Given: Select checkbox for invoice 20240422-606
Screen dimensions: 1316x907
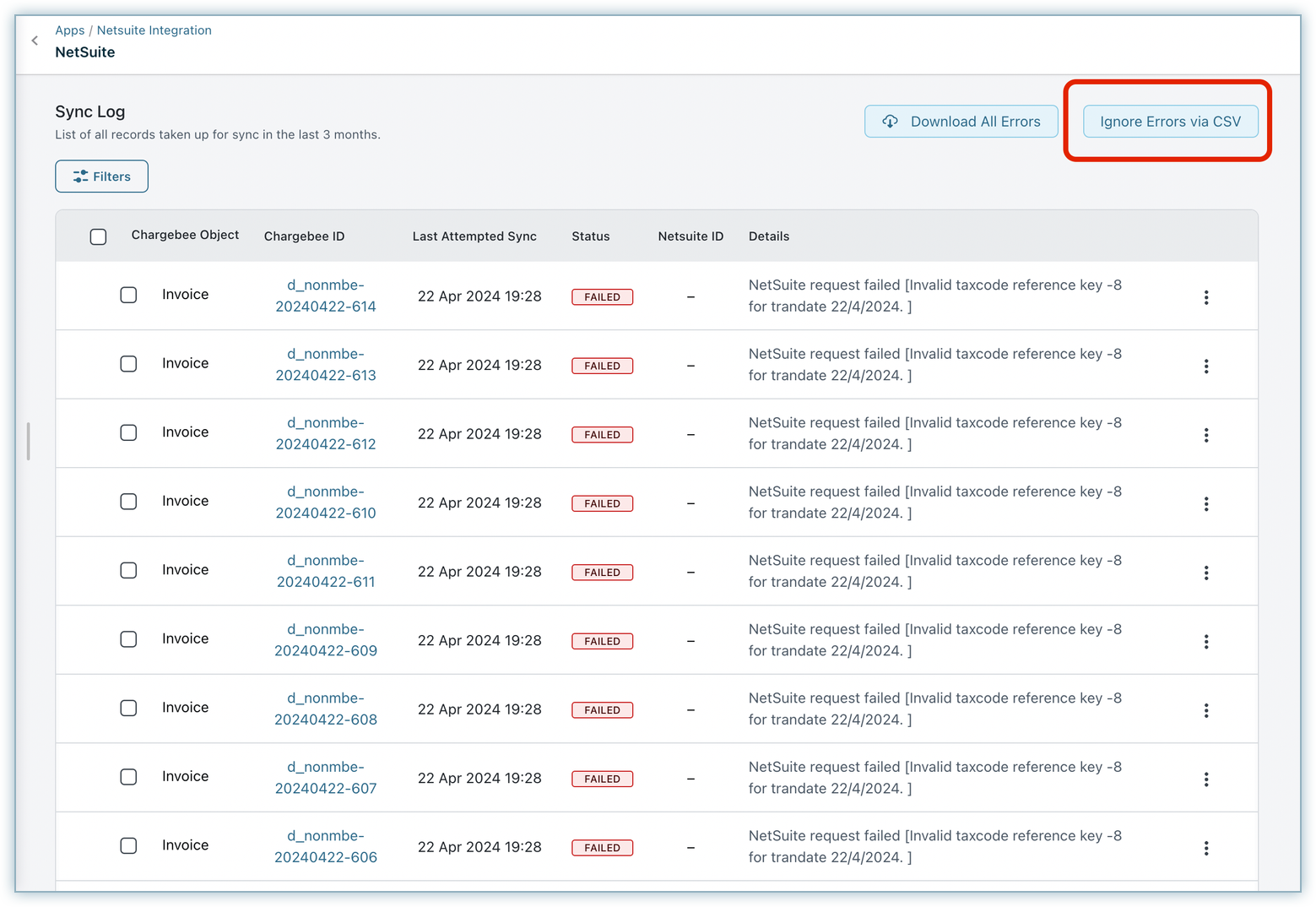Looking at the screenshot, I should pyautogui.click(x=128, y=845).
